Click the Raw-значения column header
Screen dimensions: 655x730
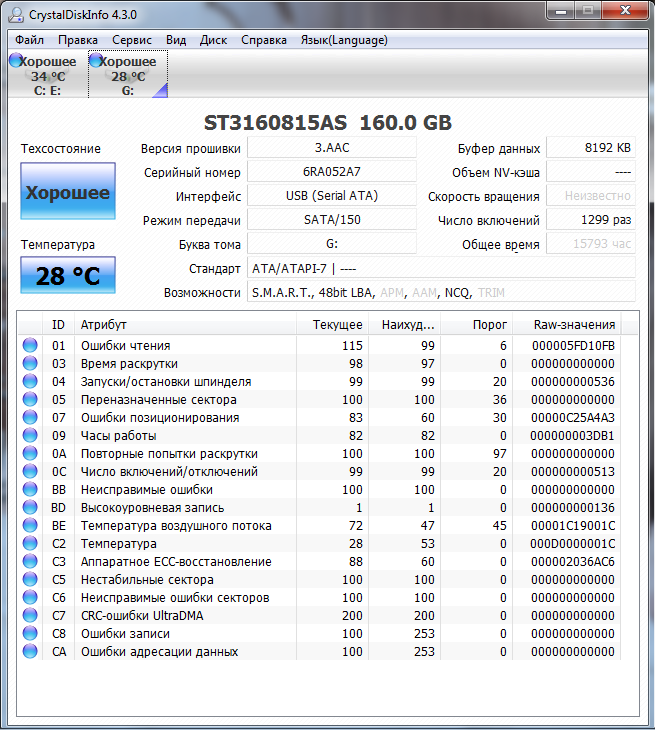click(x=566, y=324)
